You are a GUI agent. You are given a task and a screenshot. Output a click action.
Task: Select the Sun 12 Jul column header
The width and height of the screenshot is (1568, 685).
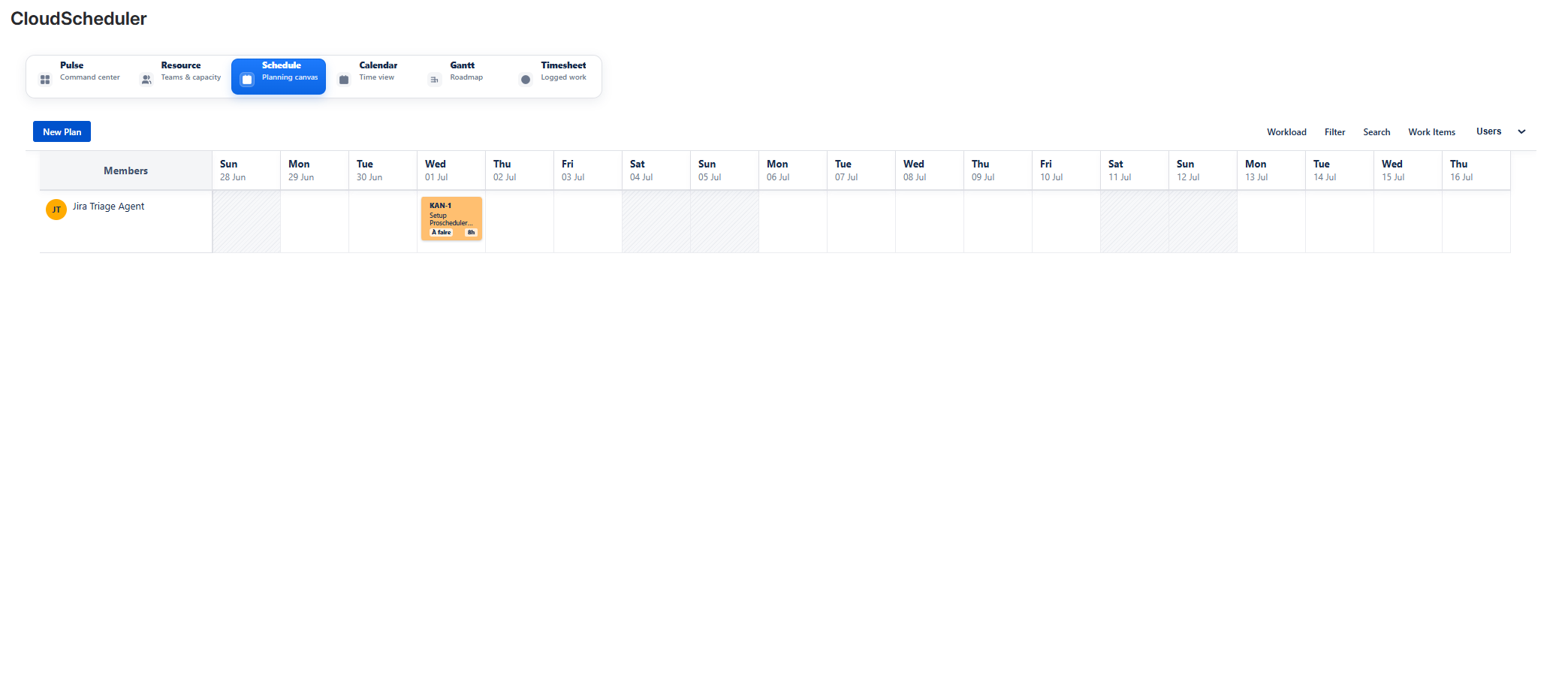pyautogui.click(x=1203, y=170)
